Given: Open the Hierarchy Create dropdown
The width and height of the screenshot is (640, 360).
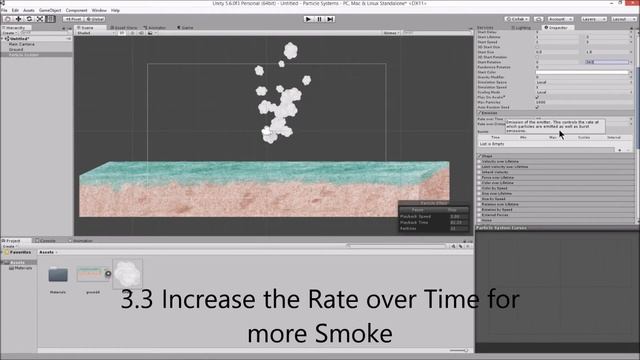Looking at the screenshot, I should 9,33.
